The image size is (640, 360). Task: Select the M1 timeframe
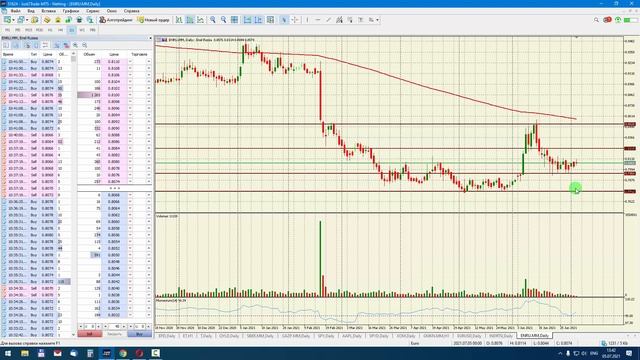pos(7,30)
